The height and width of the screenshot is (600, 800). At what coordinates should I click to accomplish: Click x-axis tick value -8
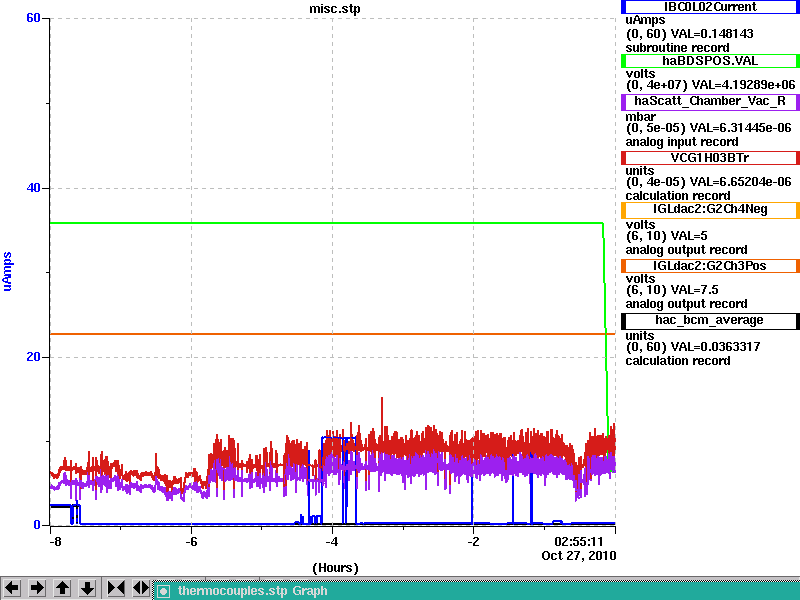click(x=55, y=541)
